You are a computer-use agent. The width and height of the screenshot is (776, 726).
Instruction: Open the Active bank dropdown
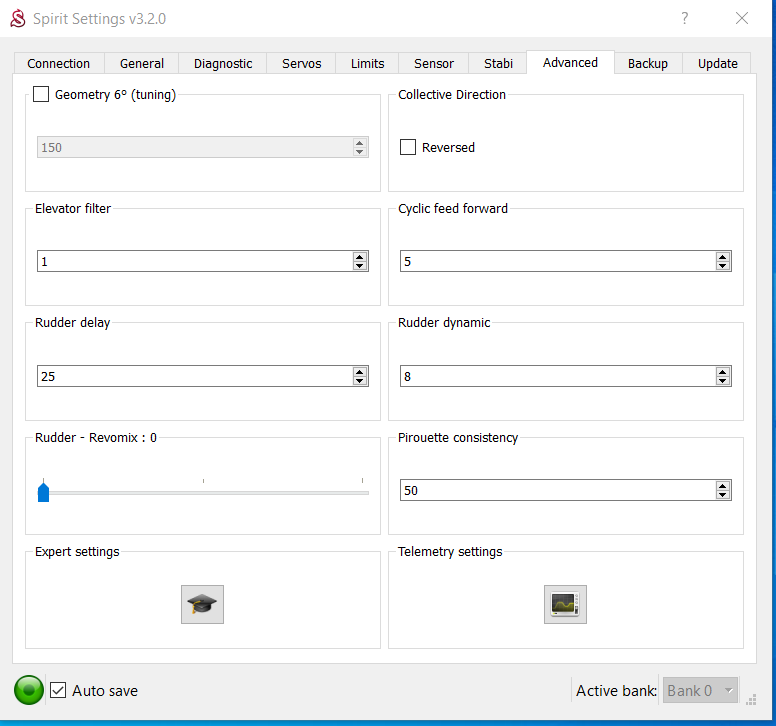click(700, 690)
